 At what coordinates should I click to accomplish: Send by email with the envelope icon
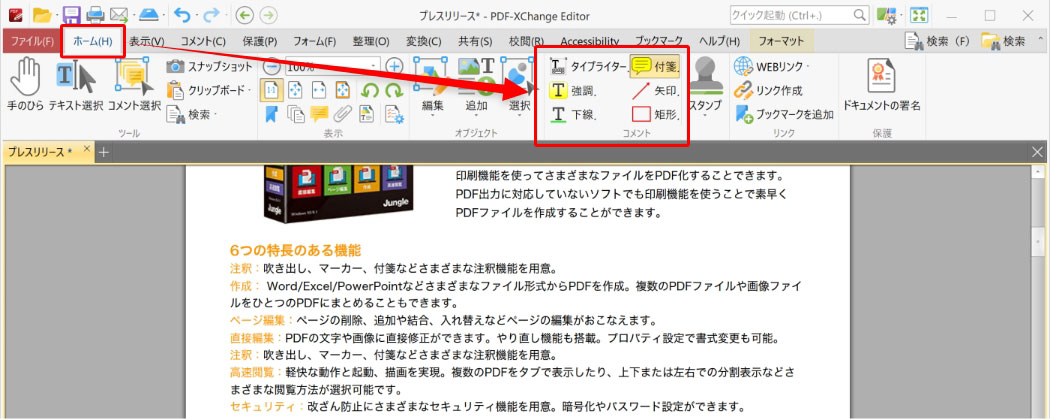click(118, 14)
